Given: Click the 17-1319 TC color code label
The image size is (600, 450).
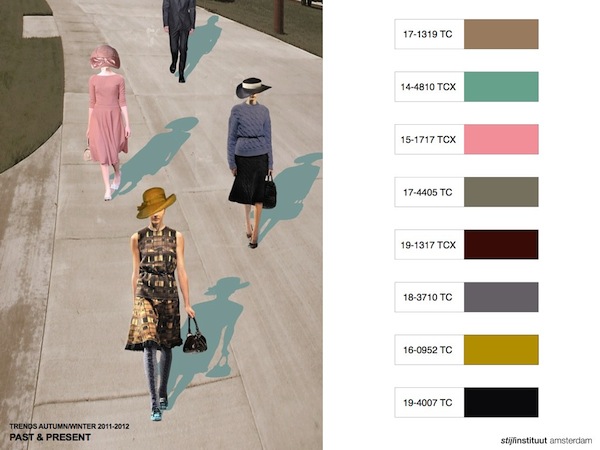Looking at the screenshot, I should (x=427, y=34).
